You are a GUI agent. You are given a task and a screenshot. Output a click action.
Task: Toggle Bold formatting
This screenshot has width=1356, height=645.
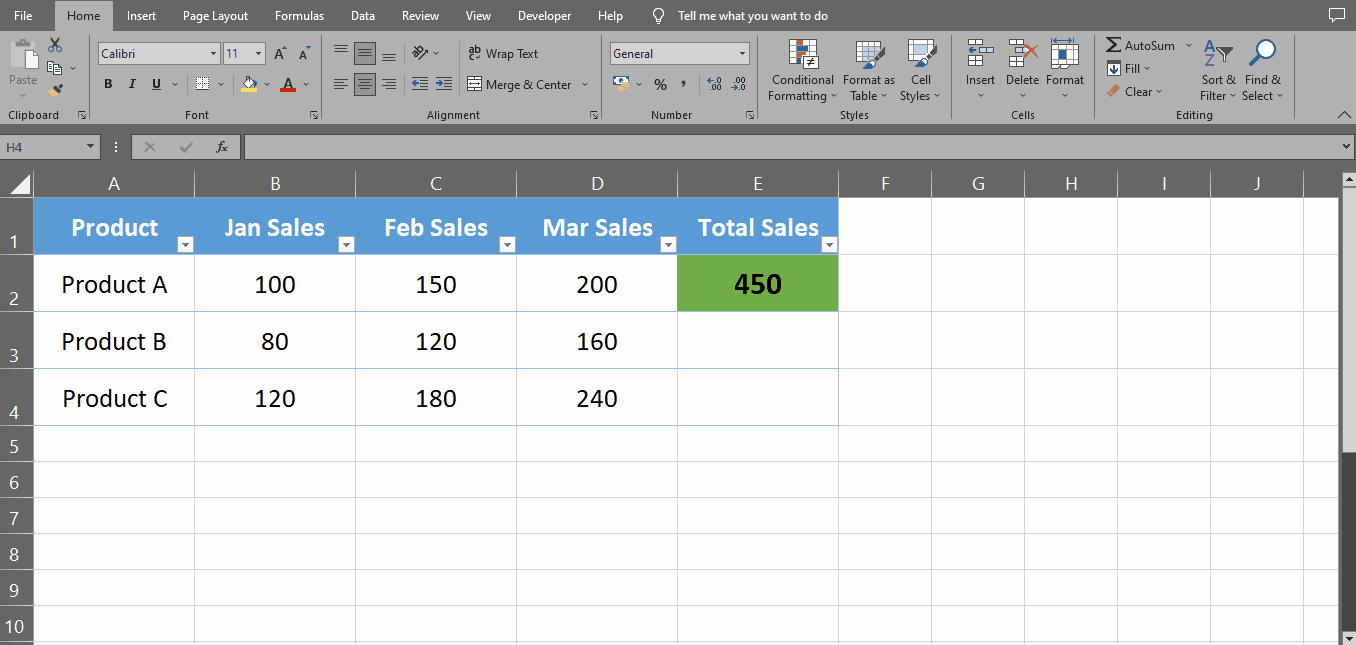108,85
